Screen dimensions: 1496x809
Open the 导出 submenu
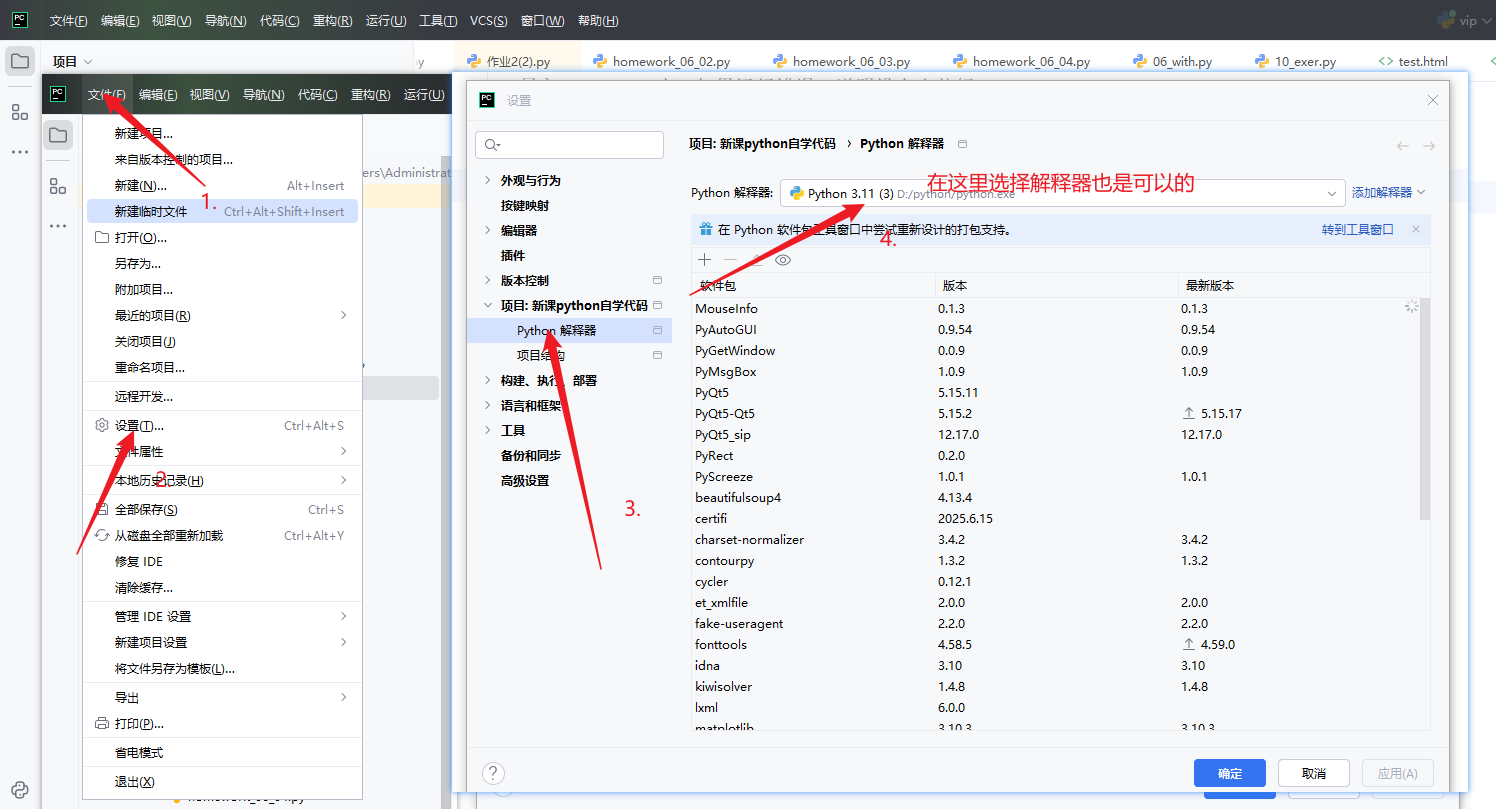(221, 697)
